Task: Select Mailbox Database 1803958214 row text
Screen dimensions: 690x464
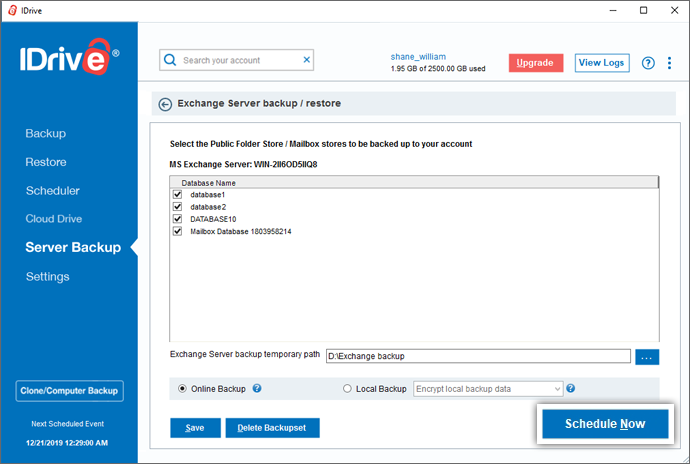Action: tap(241, 232)
